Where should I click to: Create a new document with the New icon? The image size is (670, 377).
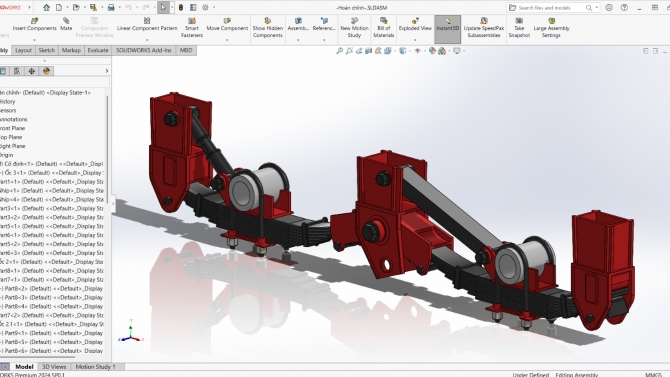tap(59, 7)
